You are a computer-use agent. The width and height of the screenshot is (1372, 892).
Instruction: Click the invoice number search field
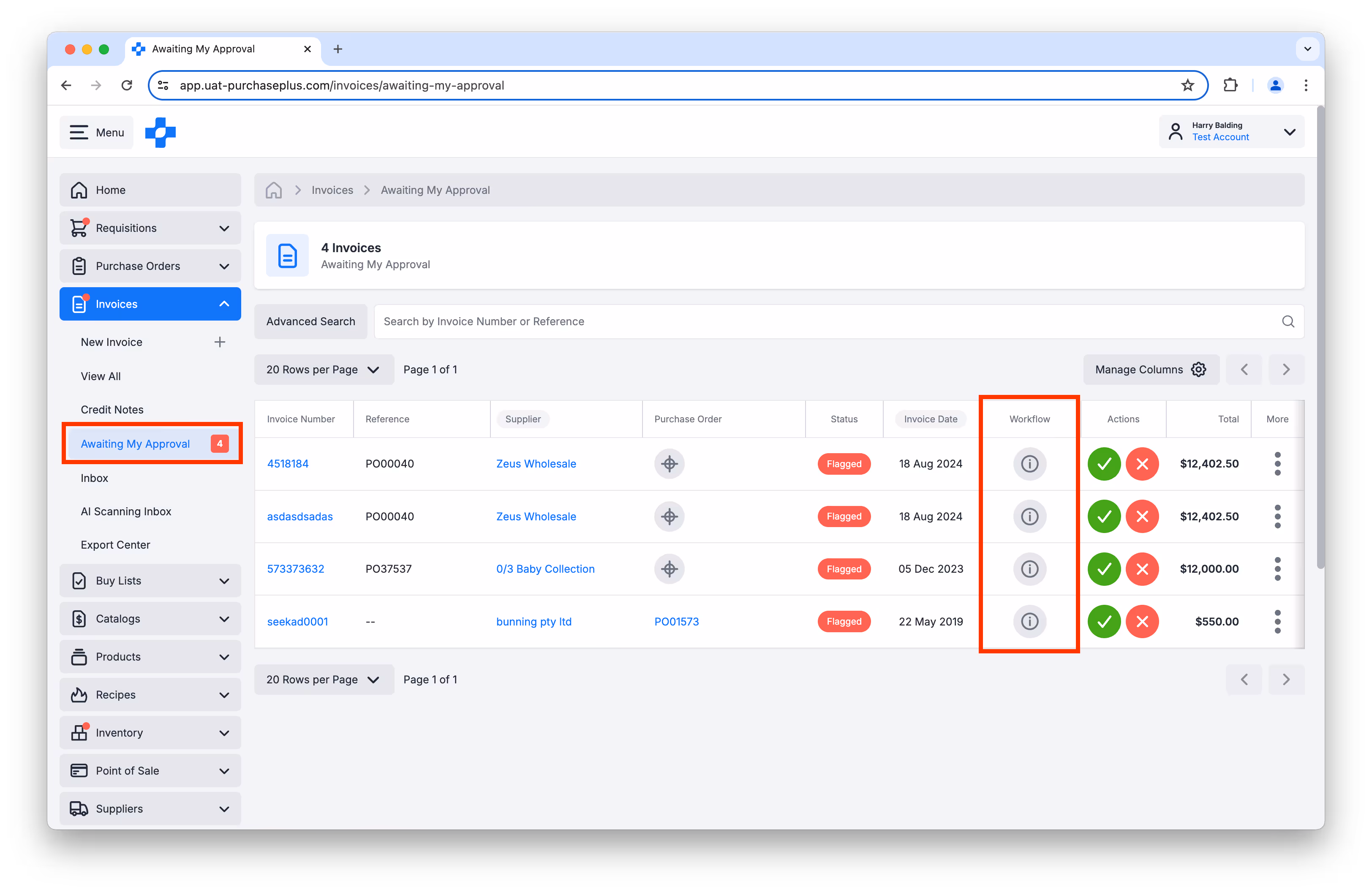807,321
